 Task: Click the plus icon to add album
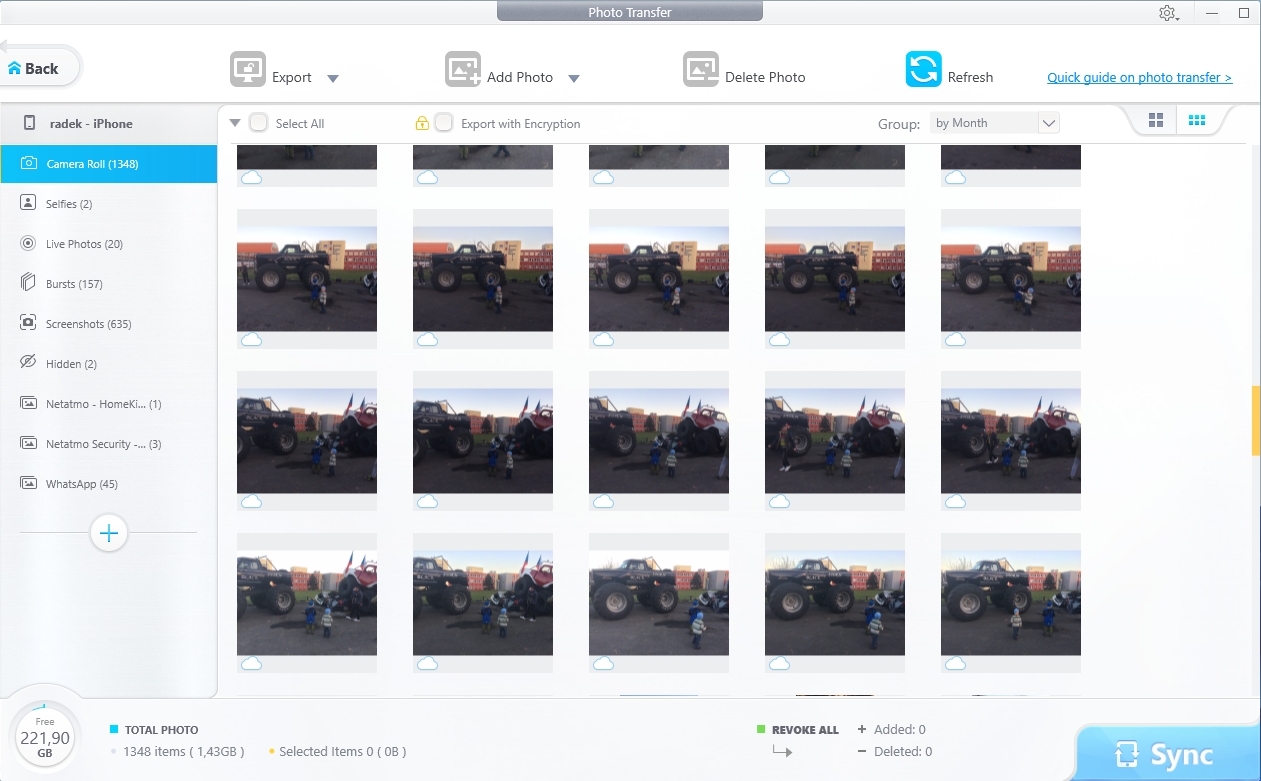pos(109,533)
